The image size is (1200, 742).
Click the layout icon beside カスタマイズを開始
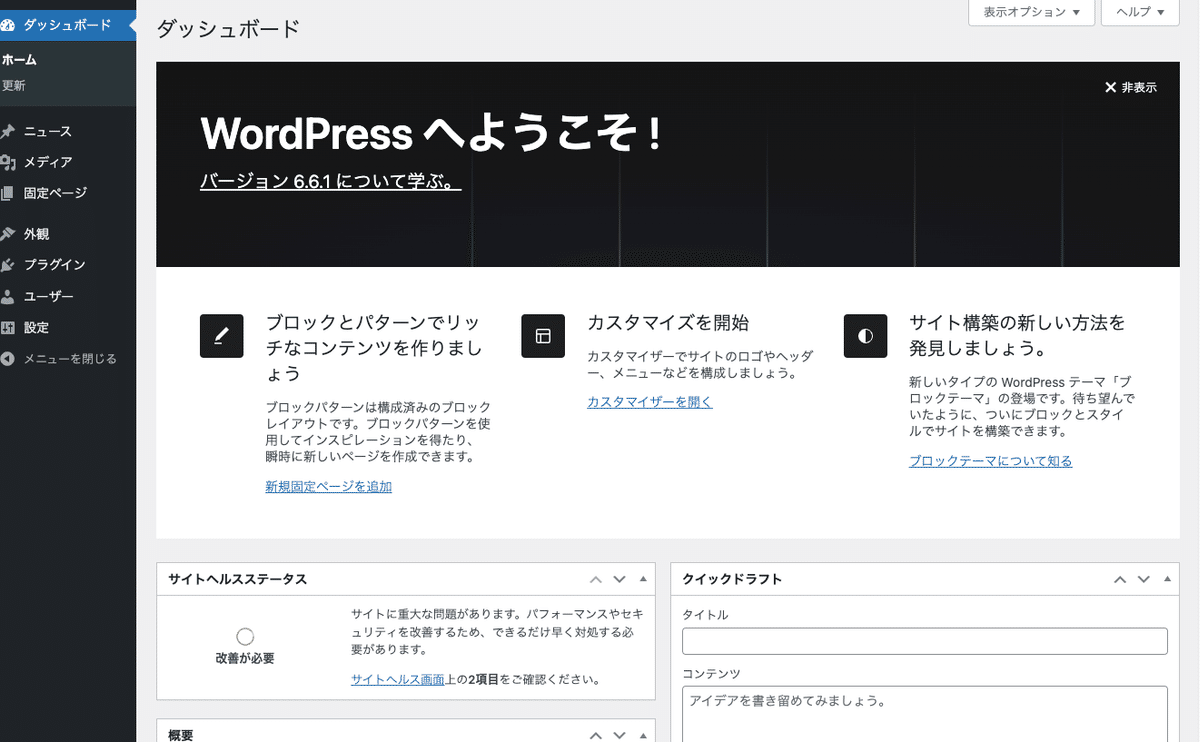(543, 336)
